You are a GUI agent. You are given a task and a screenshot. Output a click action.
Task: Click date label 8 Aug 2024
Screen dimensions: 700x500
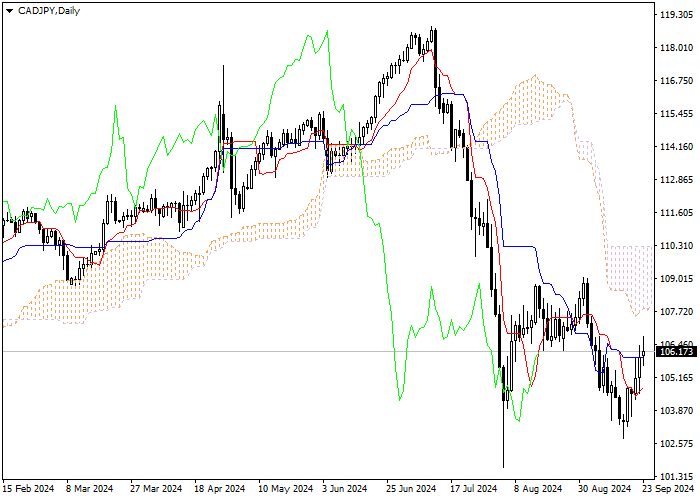pyautogui.click(x=538, y=489)
